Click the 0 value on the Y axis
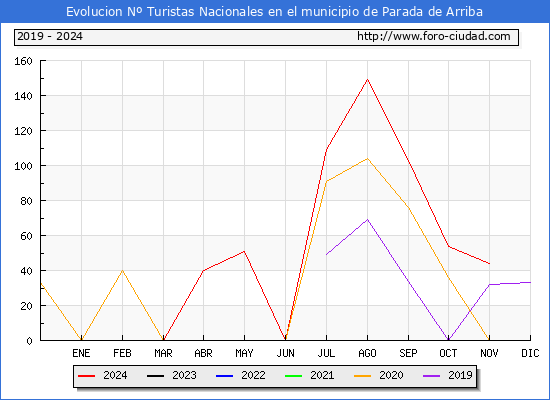550x400 pixels. (29, 341)
